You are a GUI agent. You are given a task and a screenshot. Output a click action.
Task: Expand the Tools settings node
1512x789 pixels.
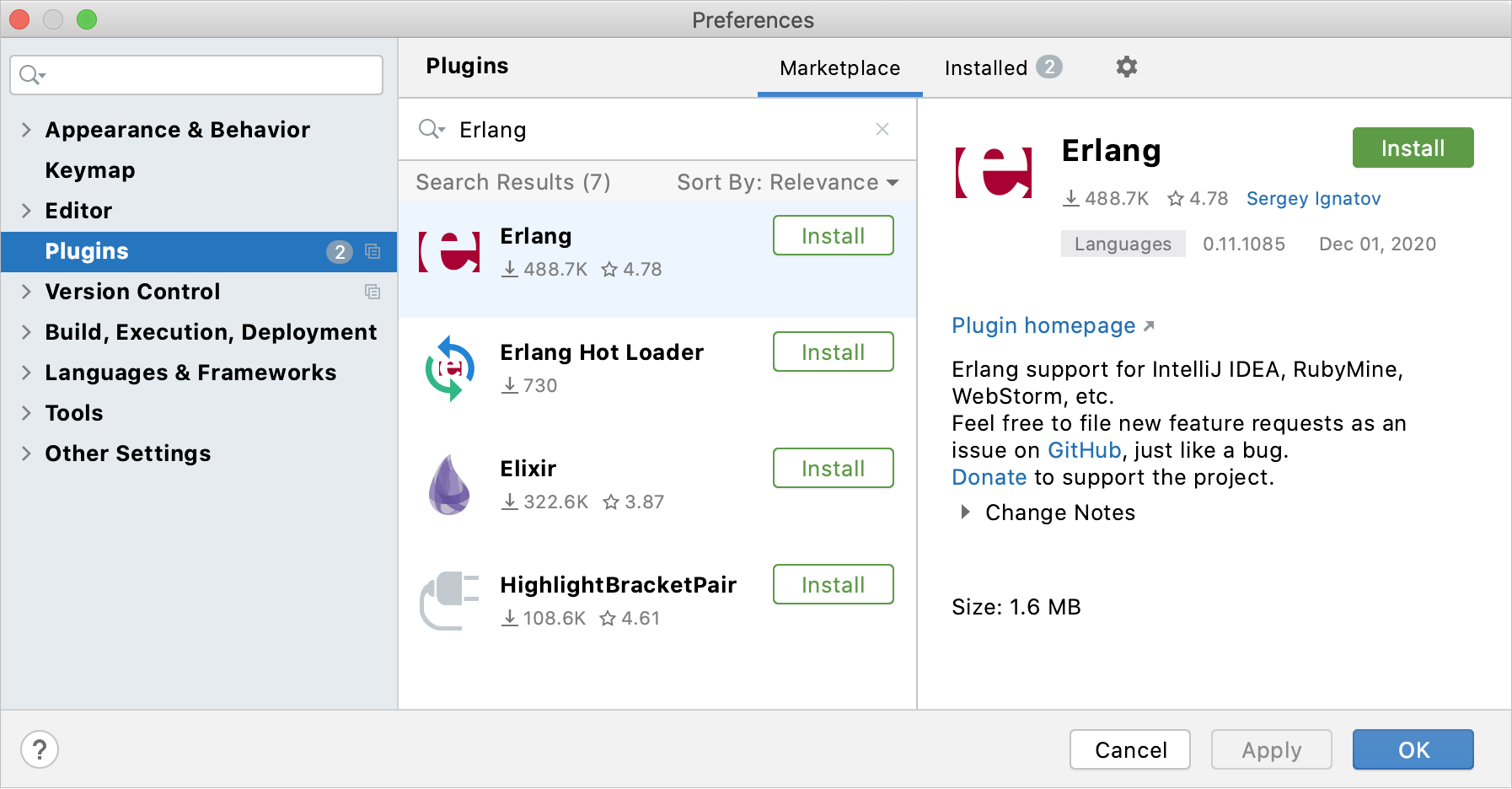(26, 413)
